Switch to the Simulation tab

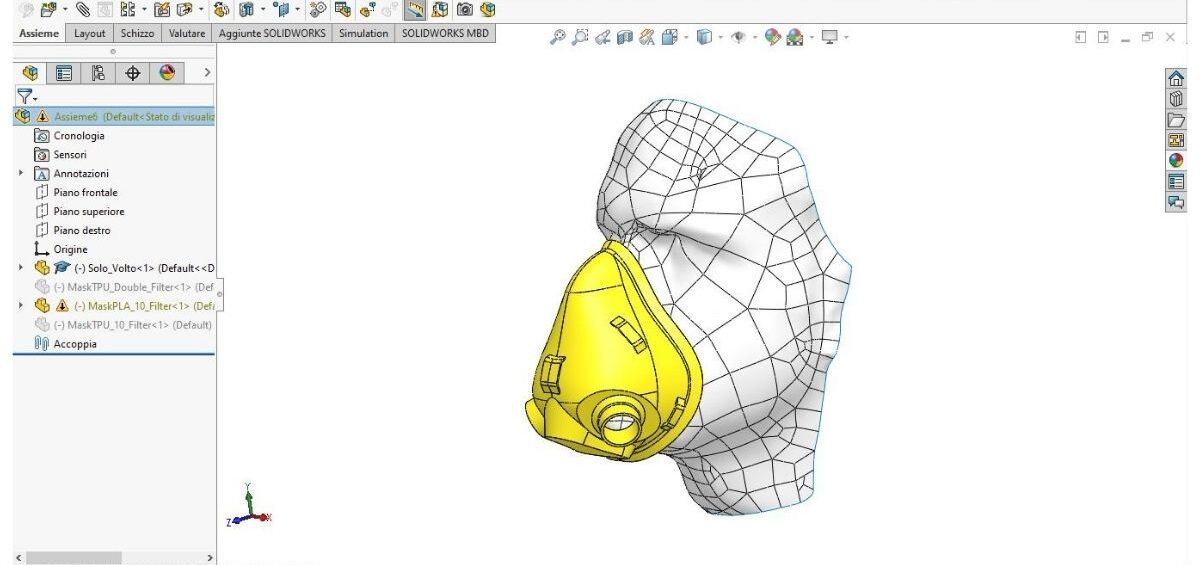click(363, 33)
